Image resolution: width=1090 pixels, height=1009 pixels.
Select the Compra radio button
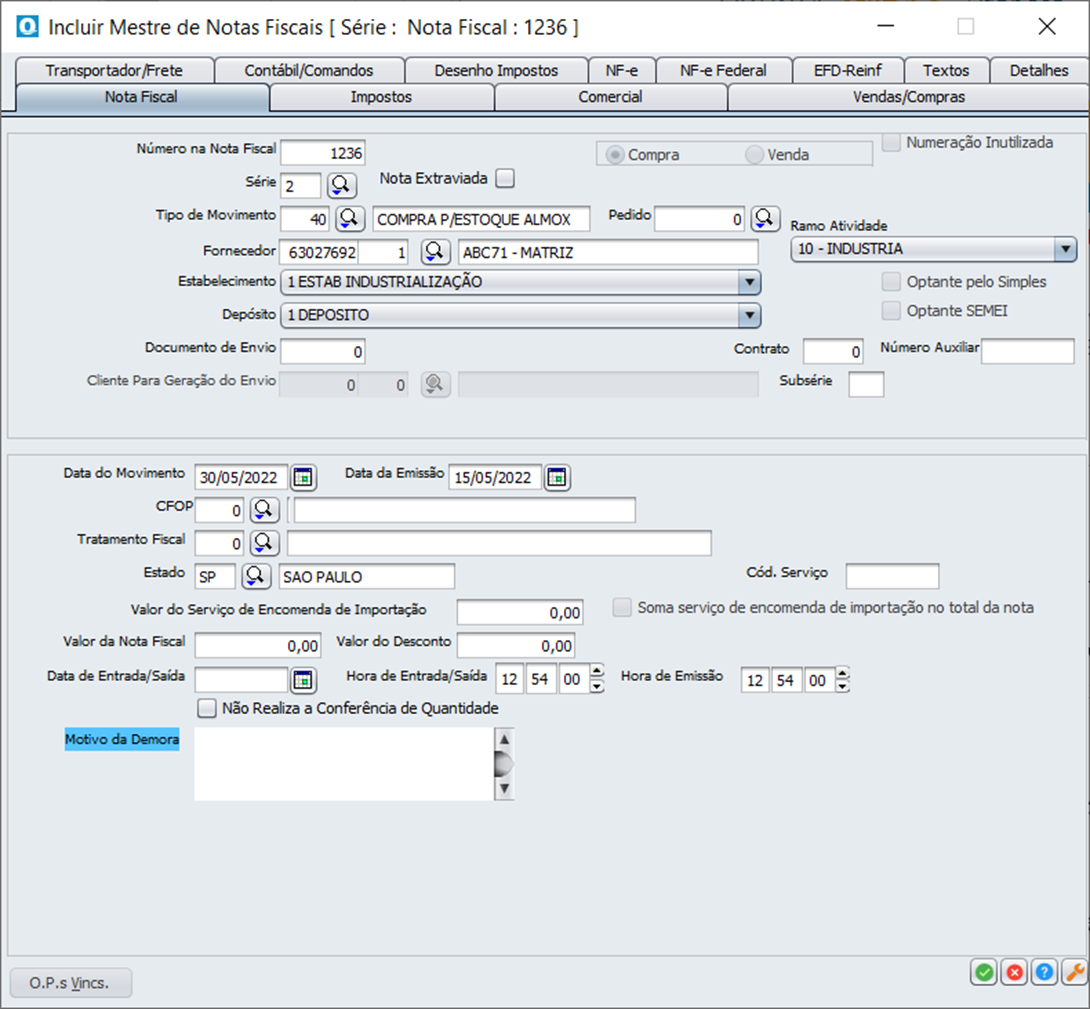[x=615, y=154]
